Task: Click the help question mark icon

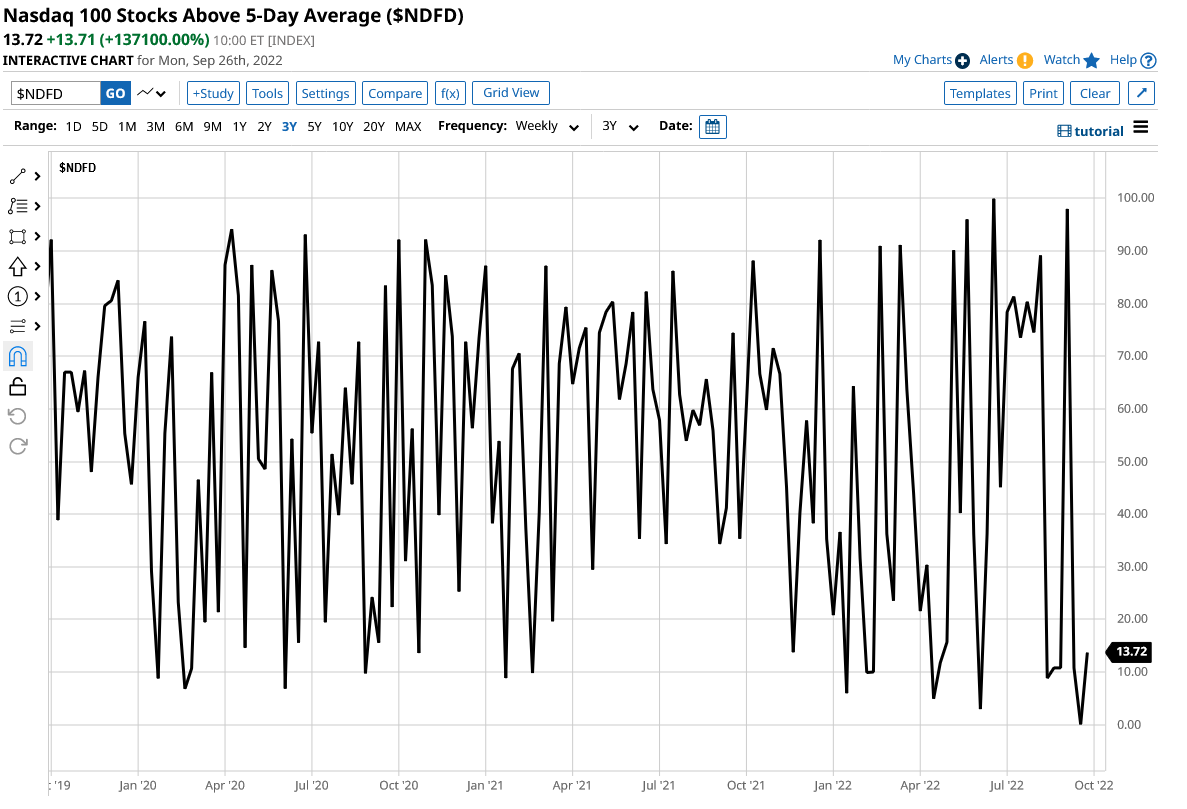Action: click(x=1148, y=61)
